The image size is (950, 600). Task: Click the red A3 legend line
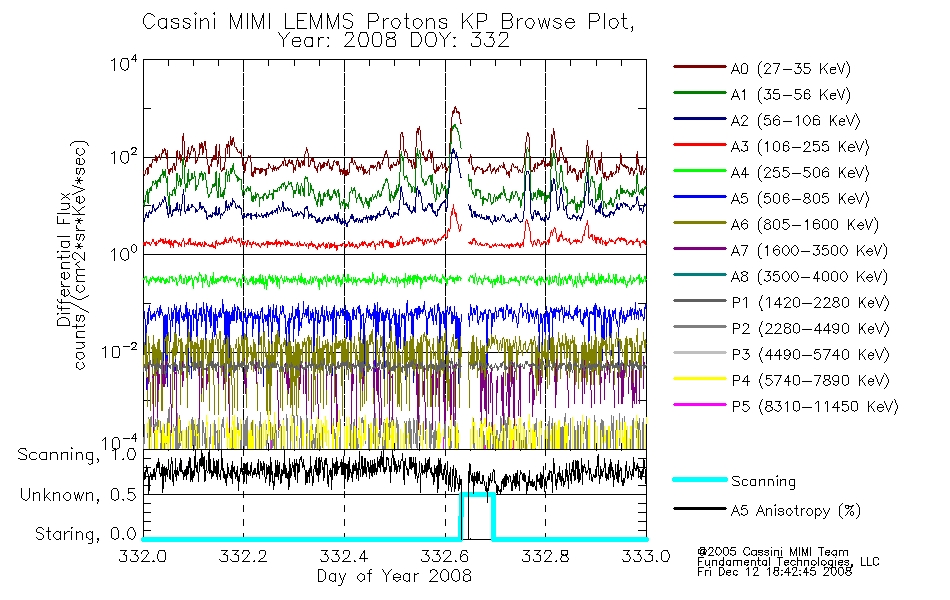coord(699,145)
